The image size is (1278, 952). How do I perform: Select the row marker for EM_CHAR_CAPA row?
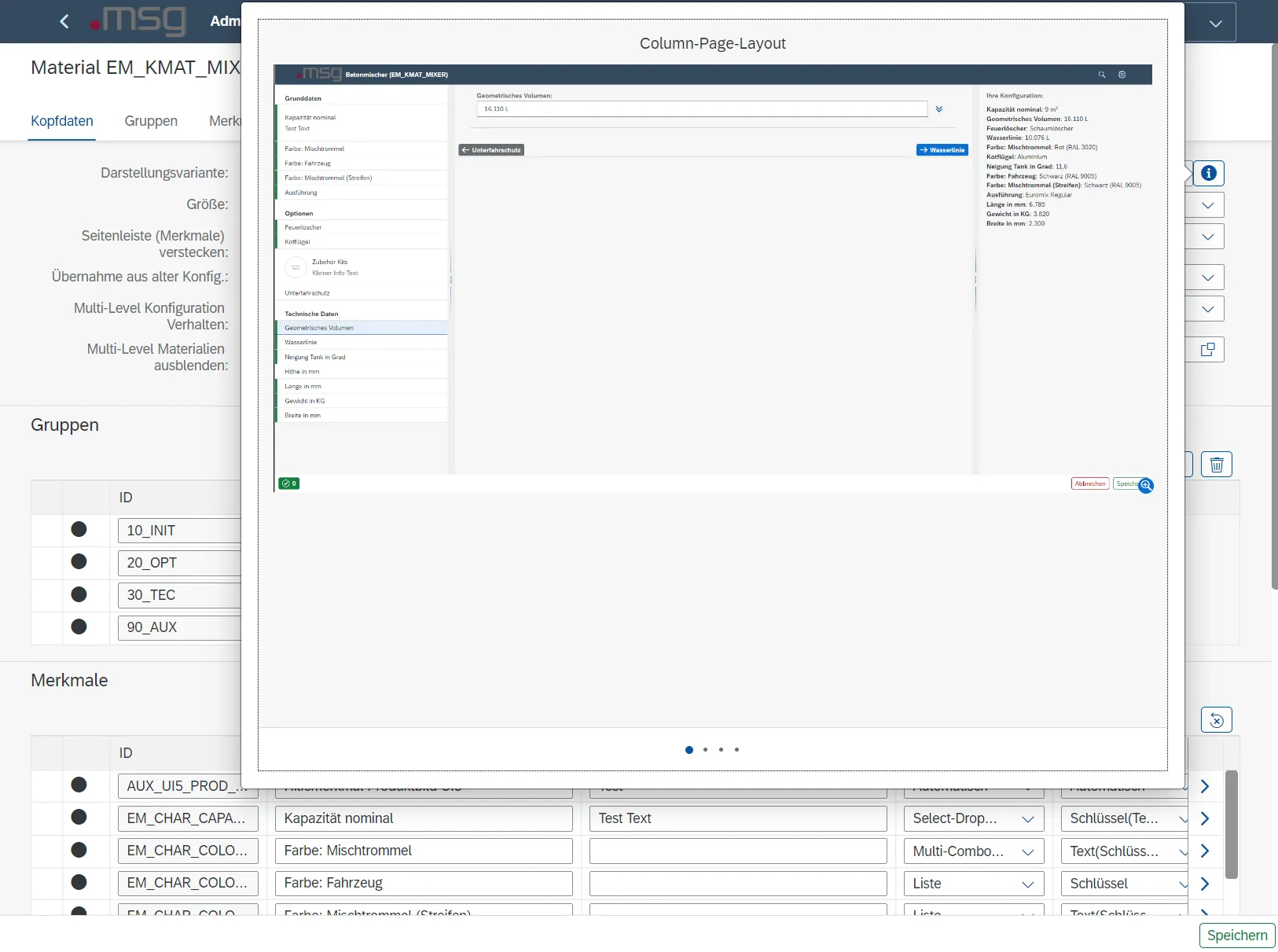tap(79, 818)
